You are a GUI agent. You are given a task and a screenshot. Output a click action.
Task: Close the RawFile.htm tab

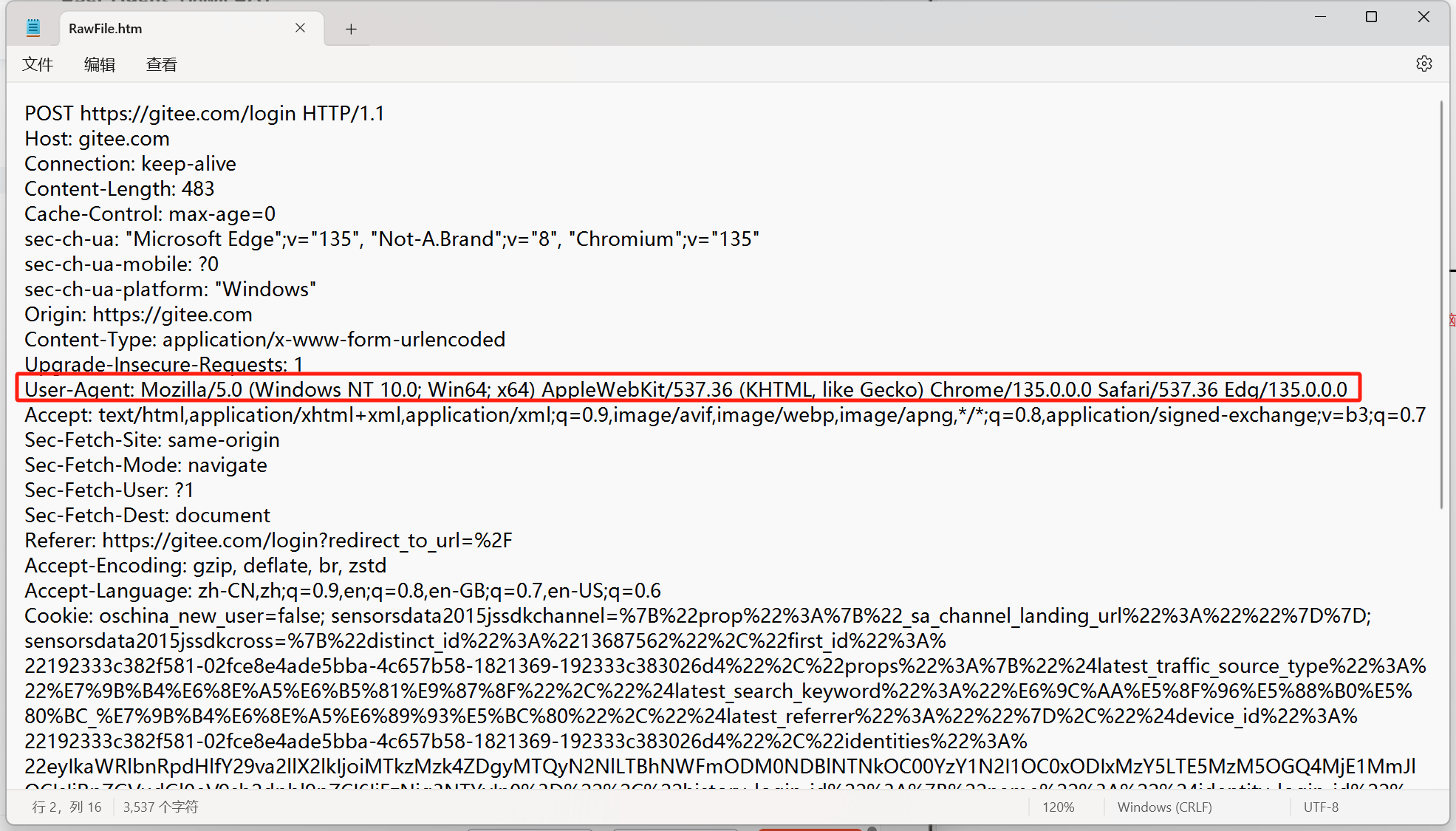click(x=300, y=28)
